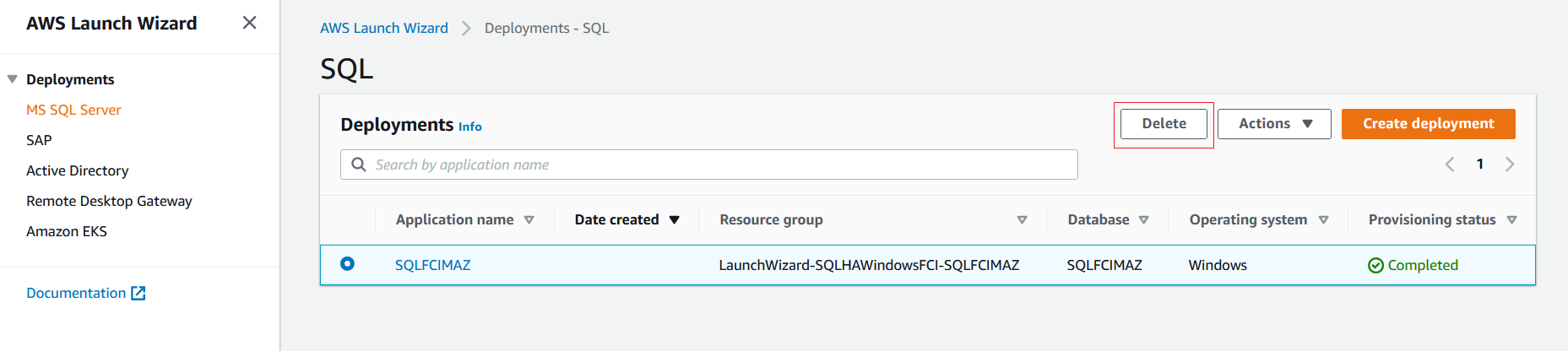
Task: Open the Deployments Info link
Action: click(470, 127)
